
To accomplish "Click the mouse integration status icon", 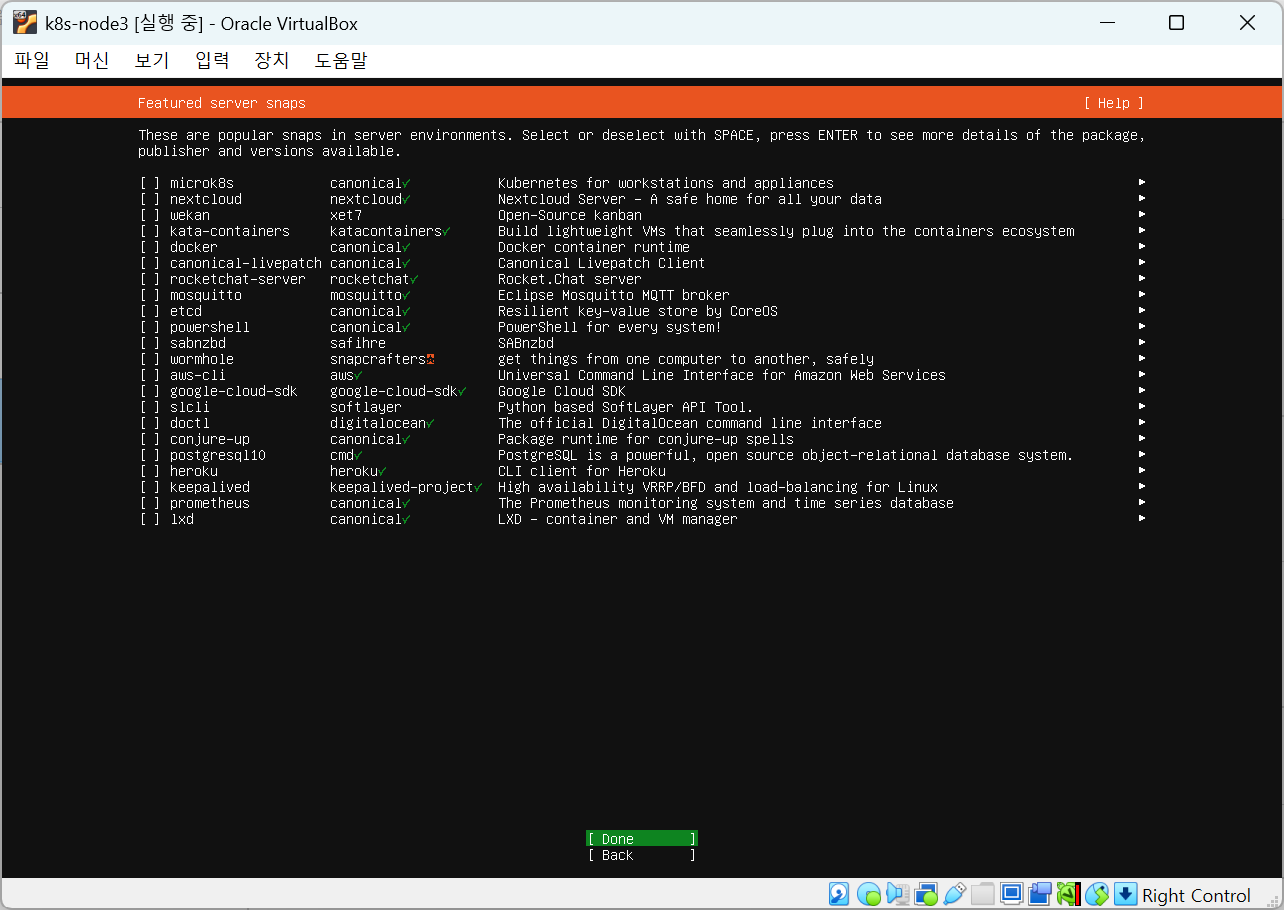I will point(1098,894).
